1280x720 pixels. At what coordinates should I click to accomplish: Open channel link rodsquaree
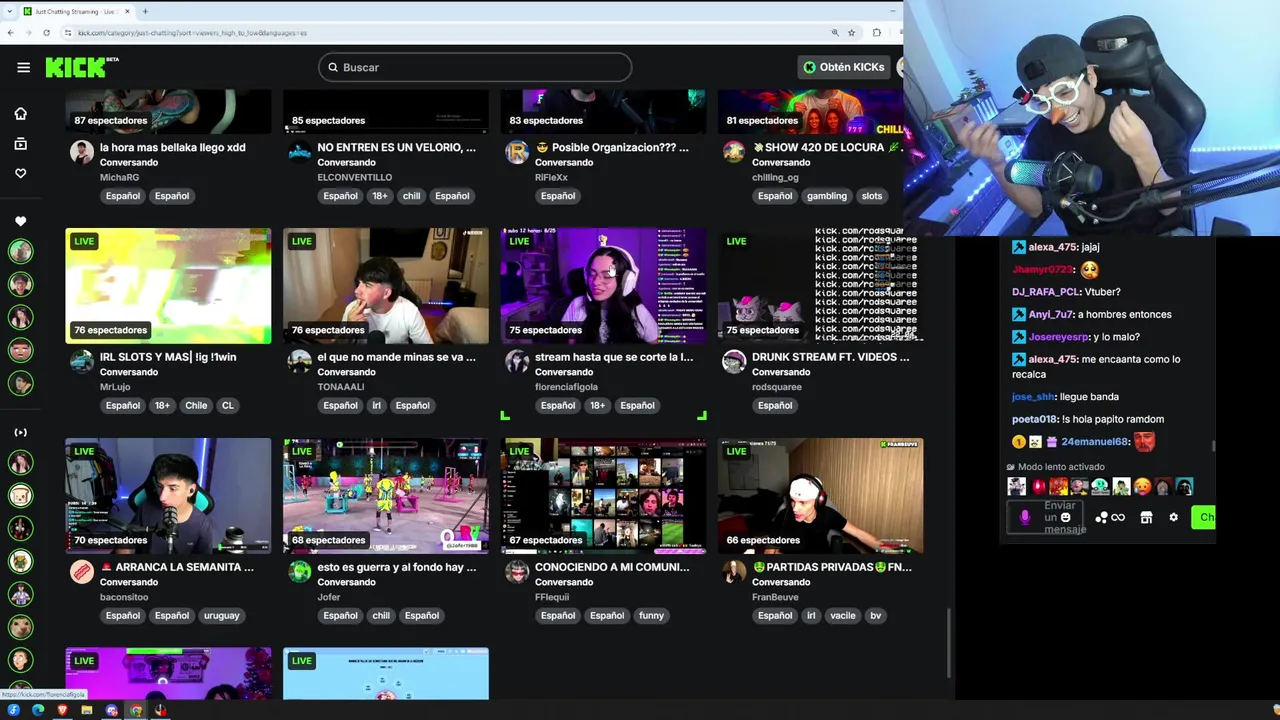[x=777, y=387]
